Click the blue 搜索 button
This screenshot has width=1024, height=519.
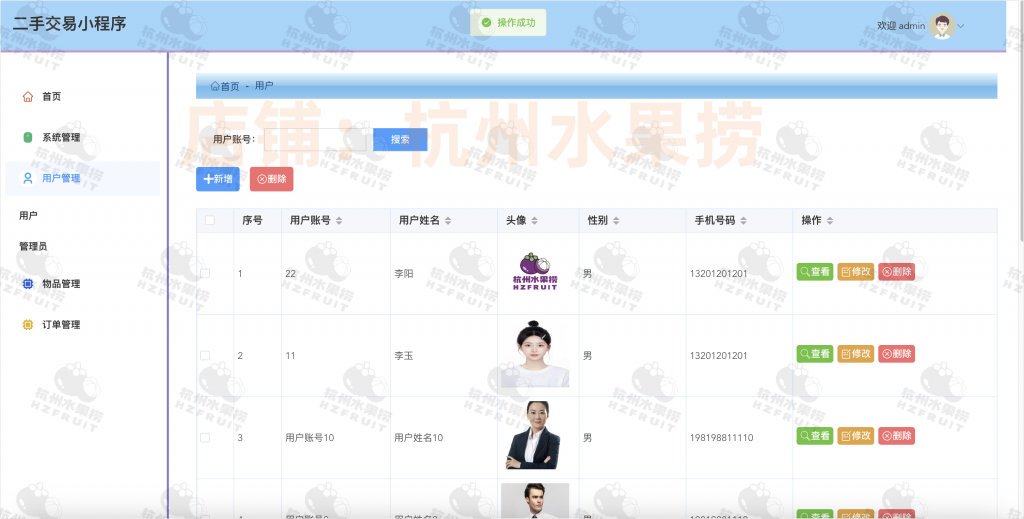pyautogui.click(x=400, y=139)
